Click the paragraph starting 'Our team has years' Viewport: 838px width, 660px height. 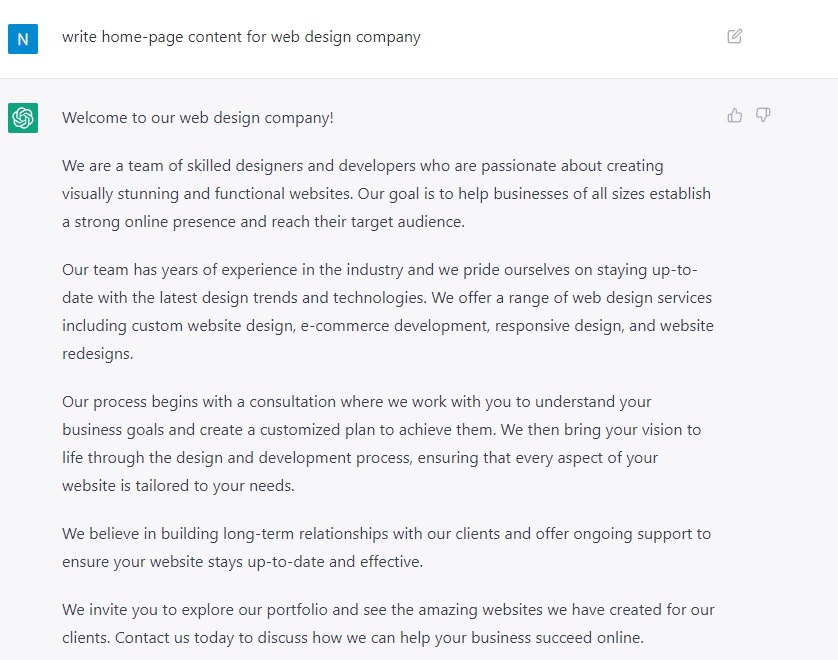pos(388,312)
